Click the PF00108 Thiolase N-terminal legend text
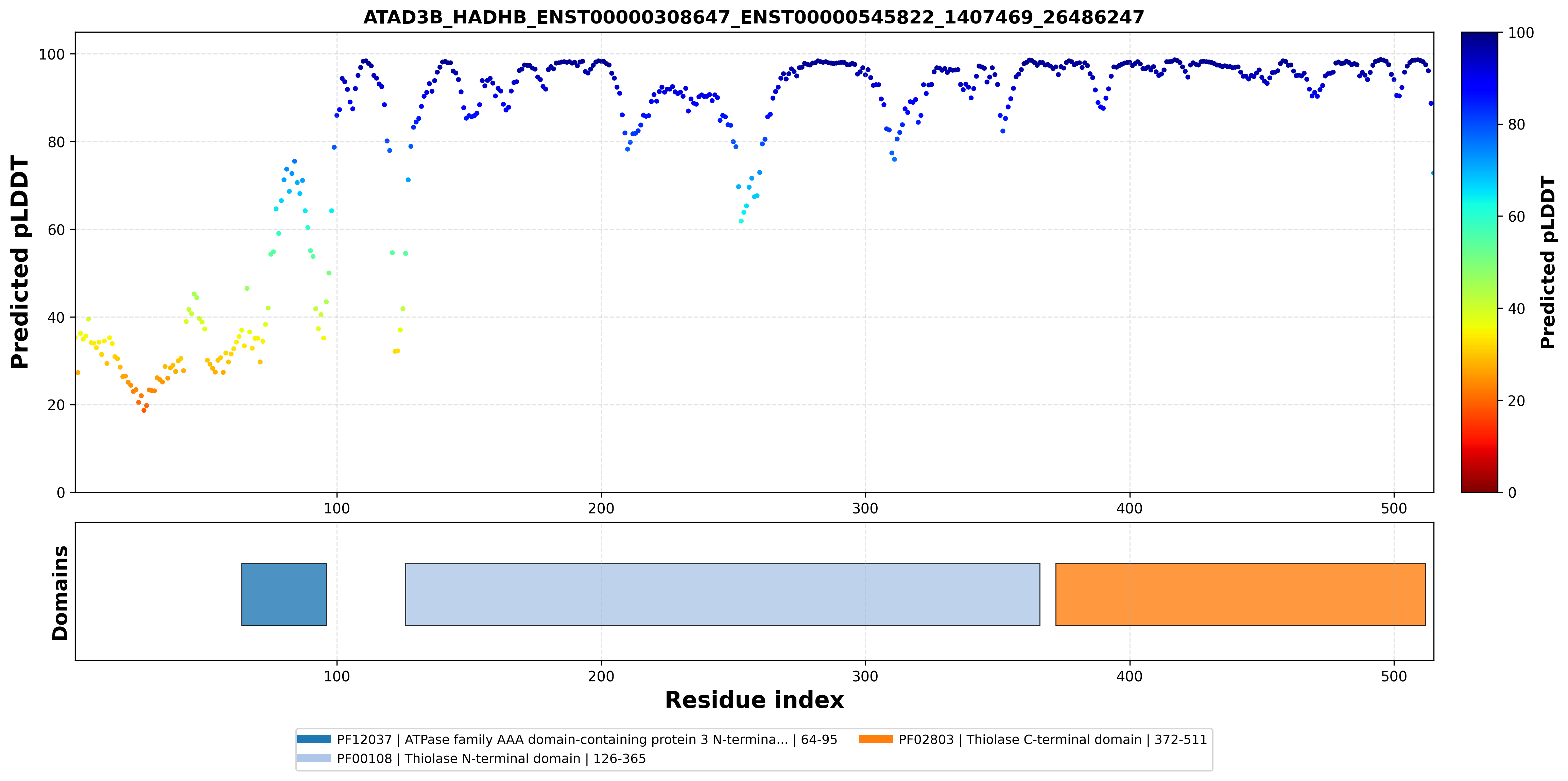 click(491, 759)
